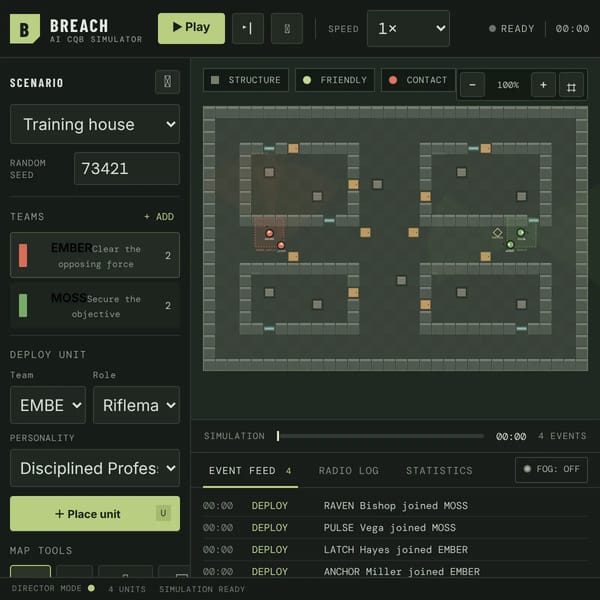Select the diamond objective marker on the map
This screenshot has height=600, width=600.
tap(497, 232)
